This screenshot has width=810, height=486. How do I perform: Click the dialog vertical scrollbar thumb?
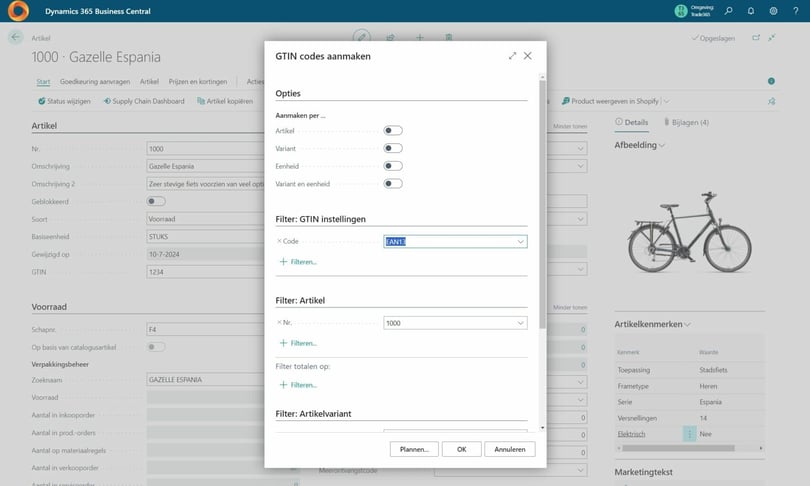click(542, 204)
